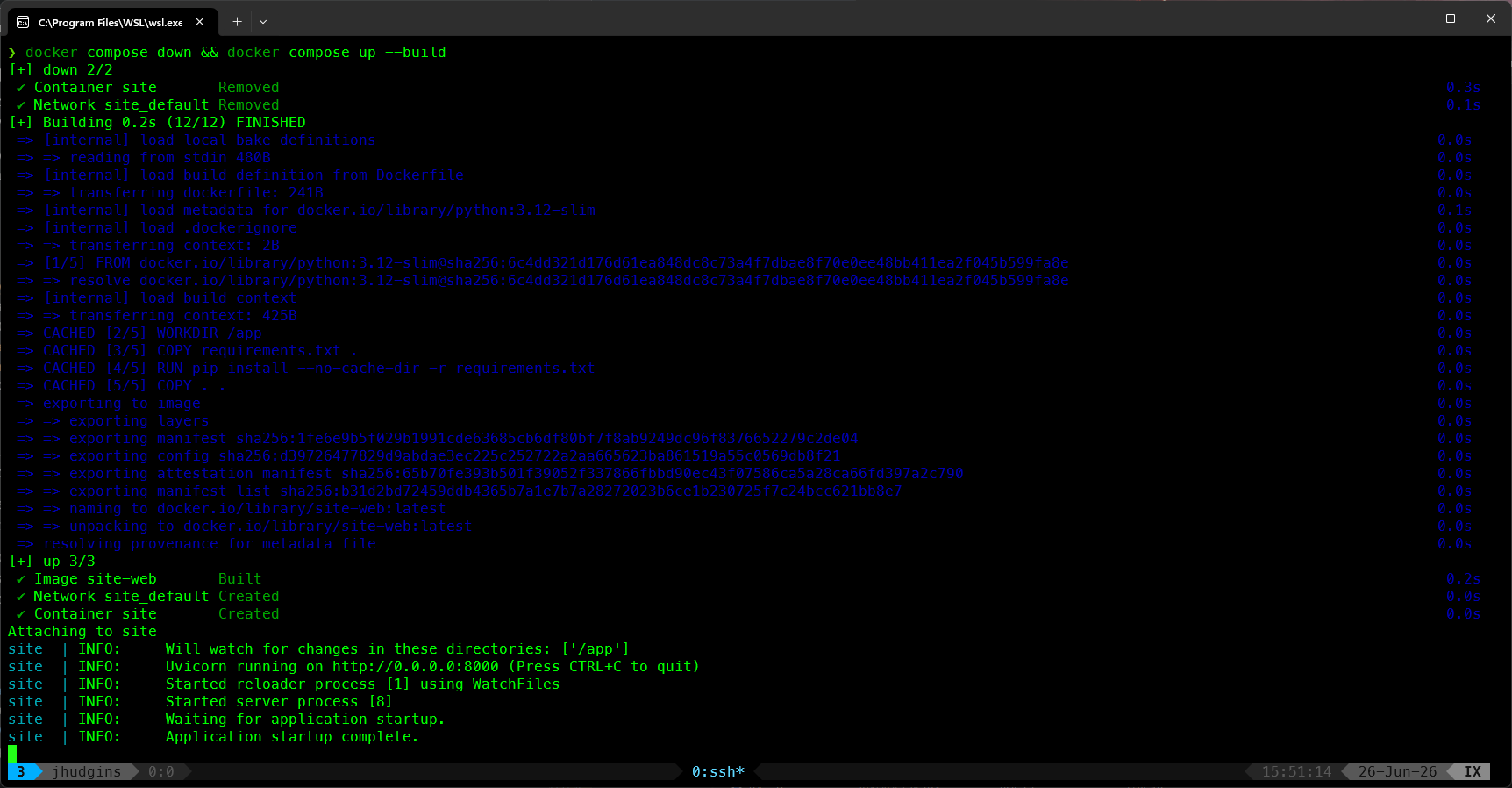Click 'exporting to image' line
The width and height of the screenshot is (1512, 788).
109,404
